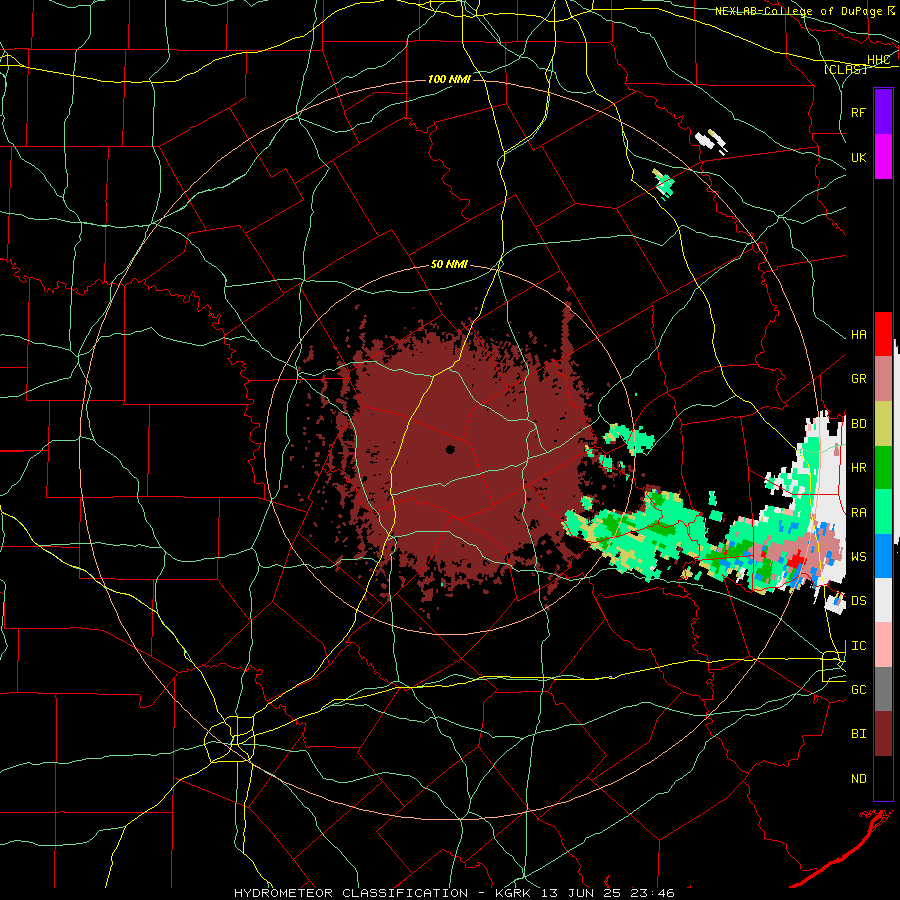Image resolution: width=900 pixels, height=900 pixels.
Task: Click the RA legend label
Action: click(x=858, y=513)
